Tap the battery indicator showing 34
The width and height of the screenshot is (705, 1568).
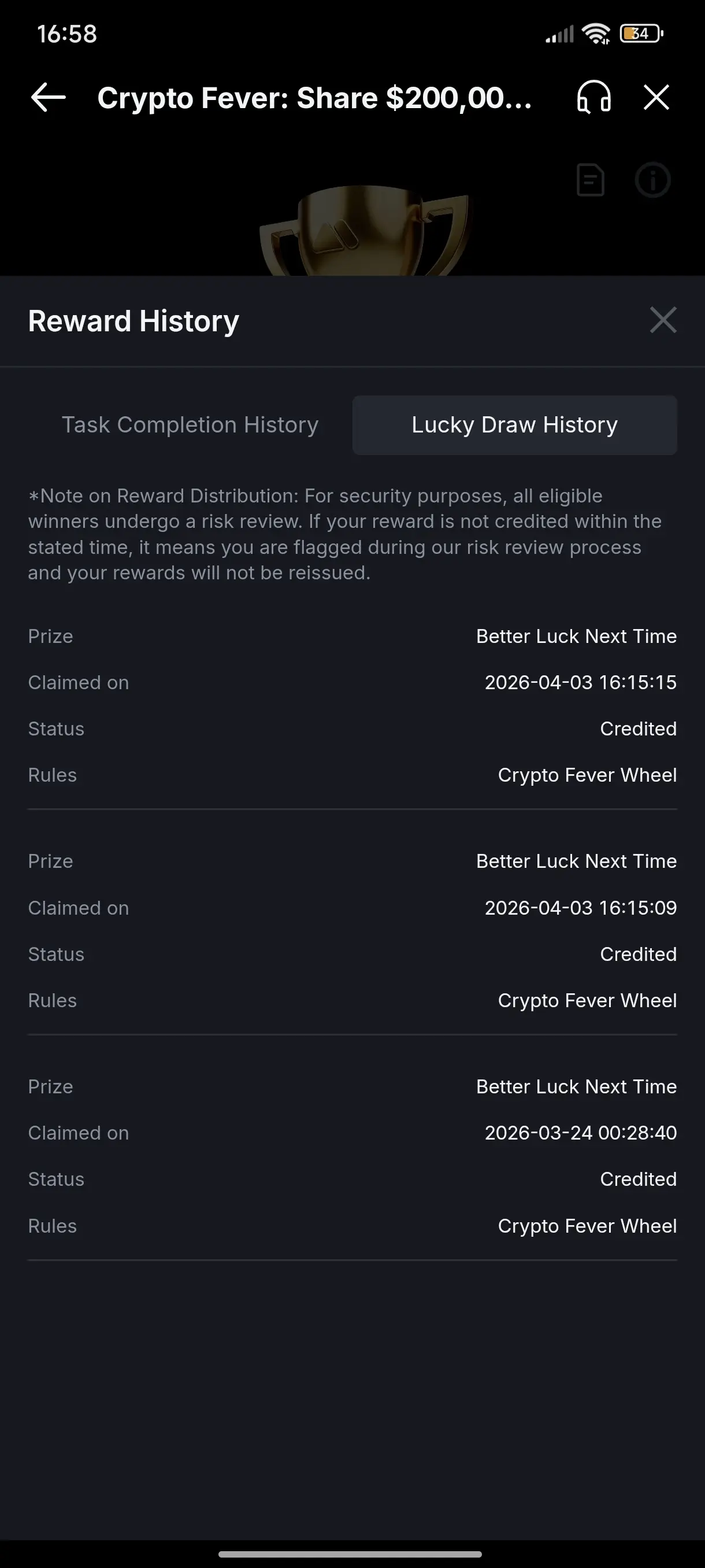point(640,34)
